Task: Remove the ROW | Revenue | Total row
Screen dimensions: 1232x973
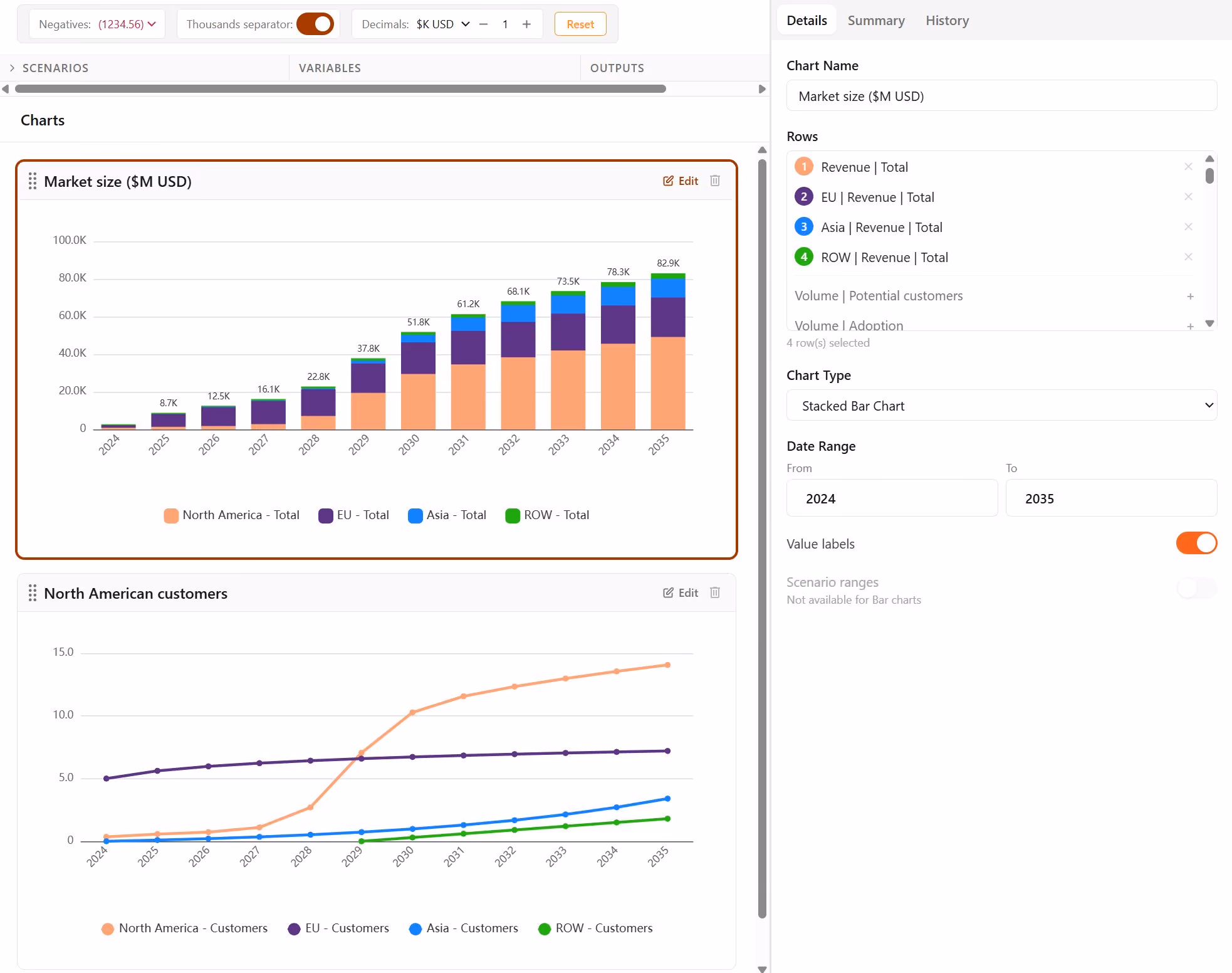Action: coord(1188,257)
